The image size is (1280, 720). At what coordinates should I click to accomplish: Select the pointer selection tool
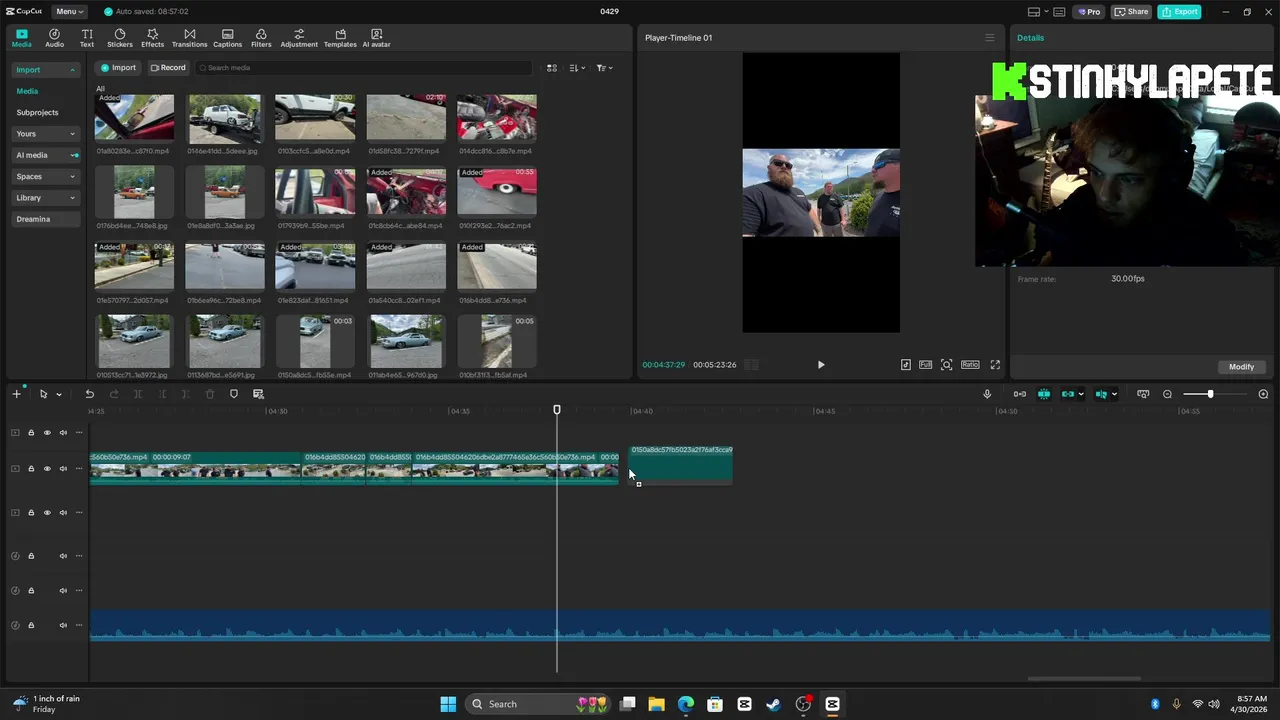(x=43, y=394)
